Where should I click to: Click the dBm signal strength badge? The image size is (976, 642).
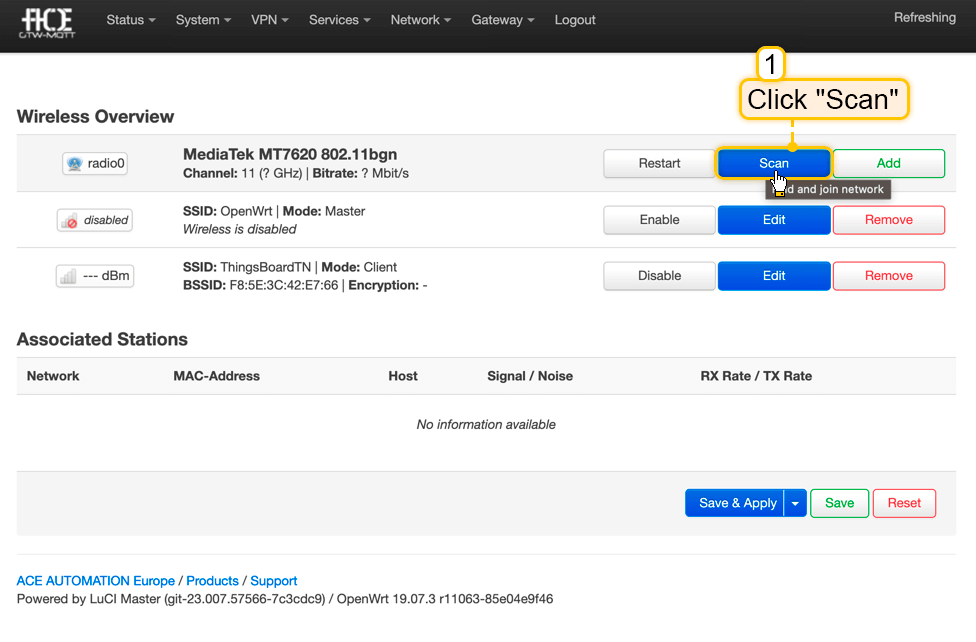(95, 276)
